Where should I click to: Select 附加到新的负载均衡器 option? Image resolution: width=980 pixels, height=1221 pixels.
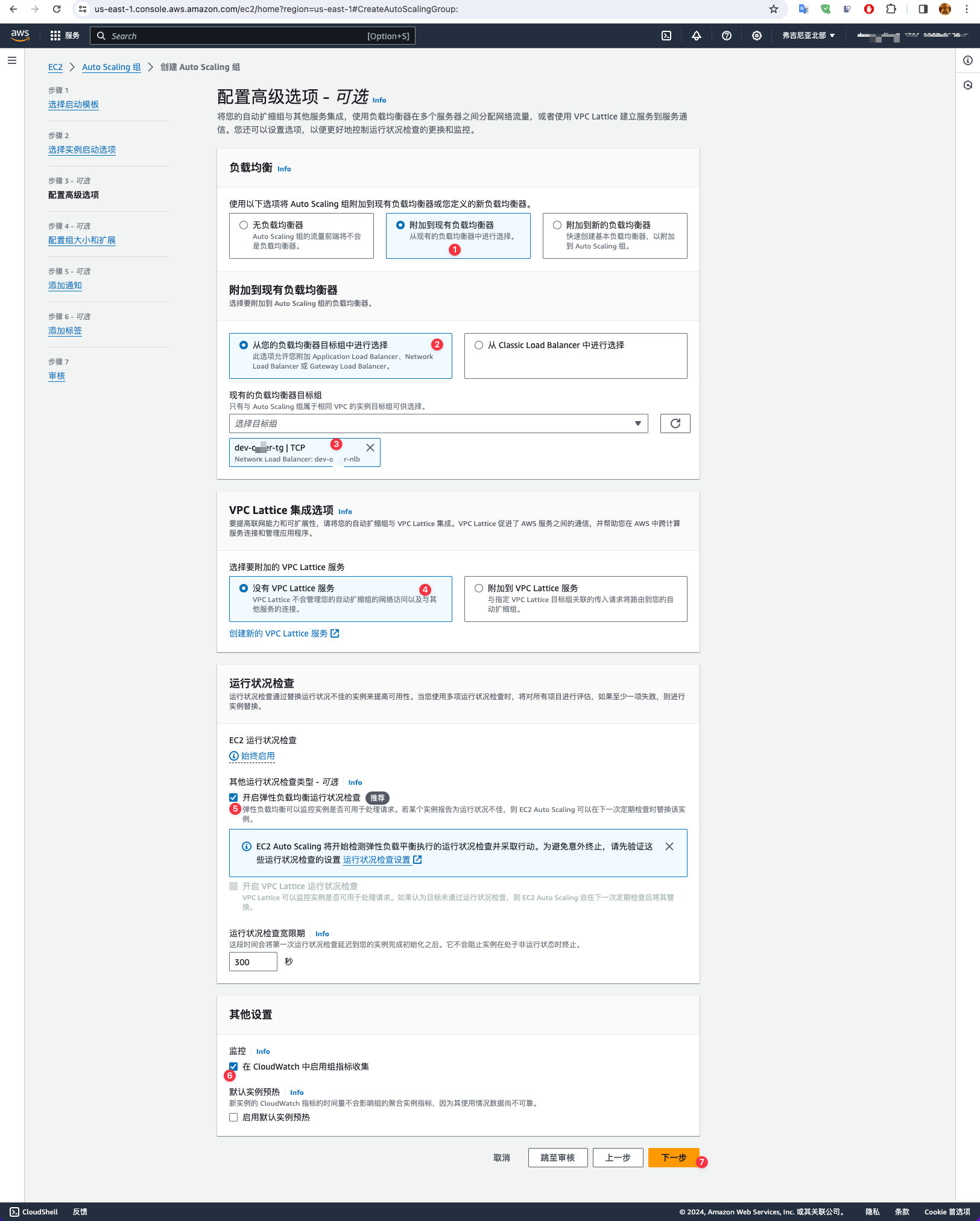tap(615, 236)
